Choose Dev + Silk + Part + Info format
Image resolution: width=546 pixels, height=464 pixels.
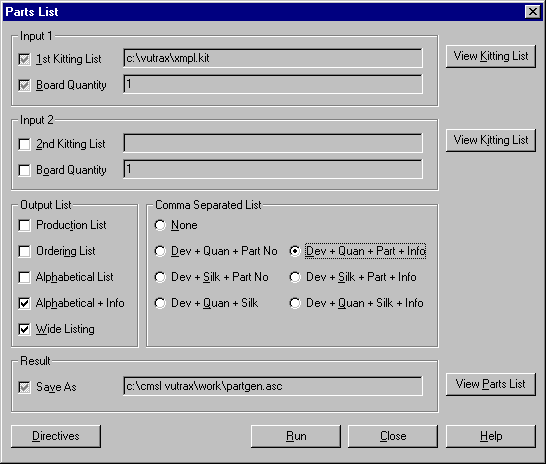point(295,277)
